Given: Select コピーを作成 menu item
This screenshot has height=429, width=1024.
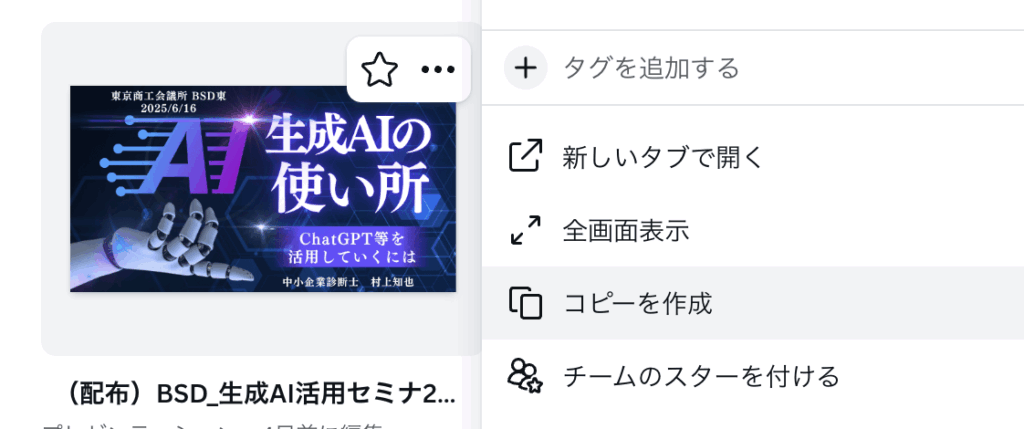Looking at the screenshot, I should tap(753, 303).
